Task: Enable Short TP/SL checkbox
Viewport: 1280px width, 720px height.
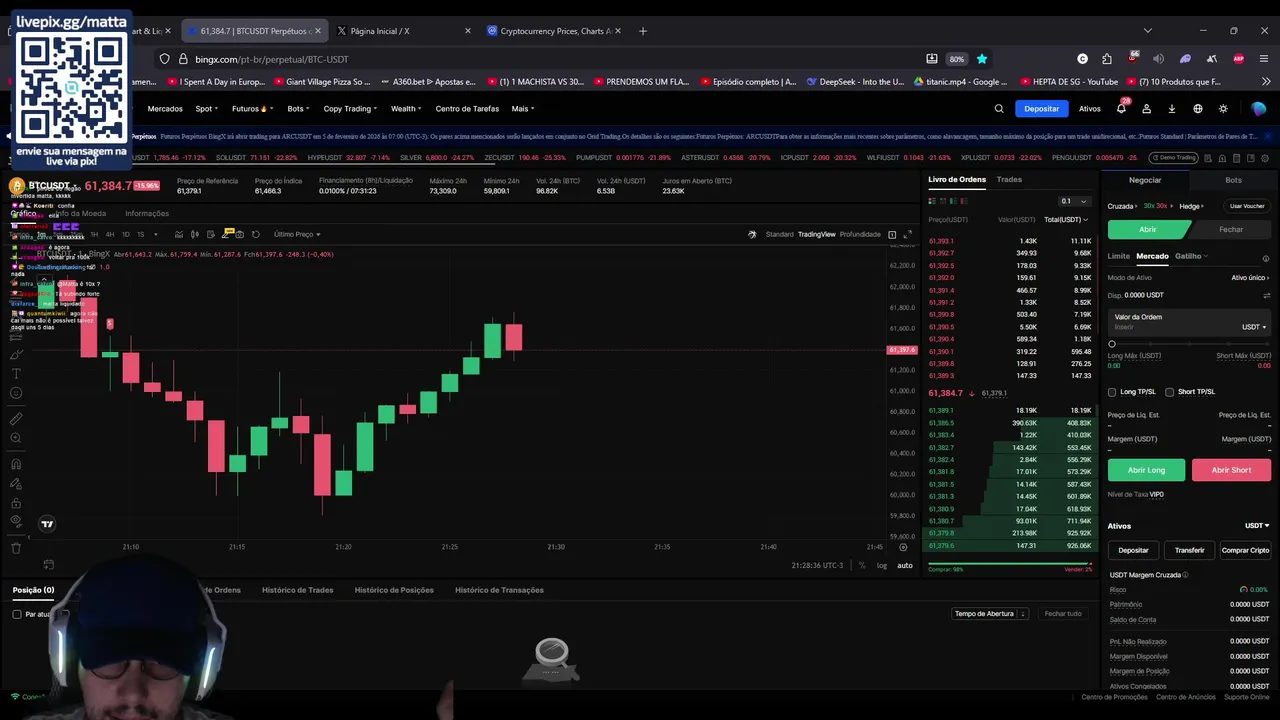Action: (x=1170, y=392)
